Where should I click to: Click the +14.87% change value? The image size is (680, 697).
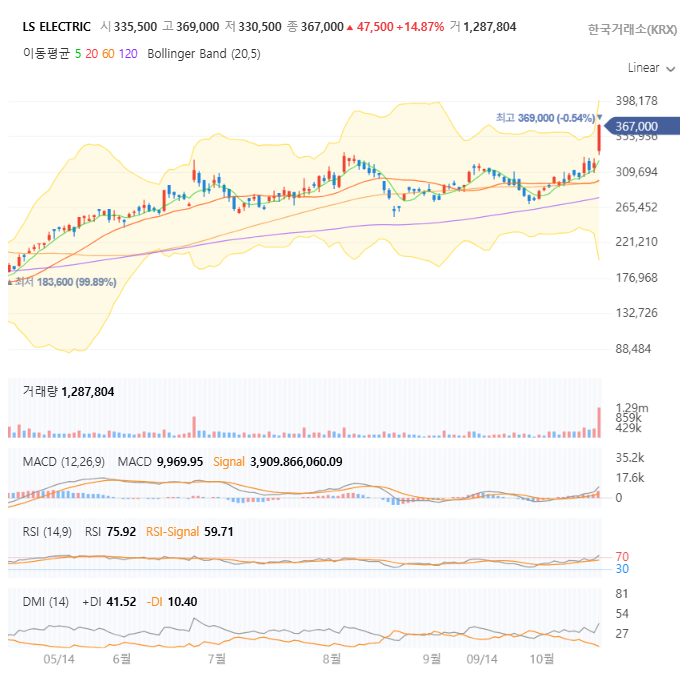pos(420,27)
